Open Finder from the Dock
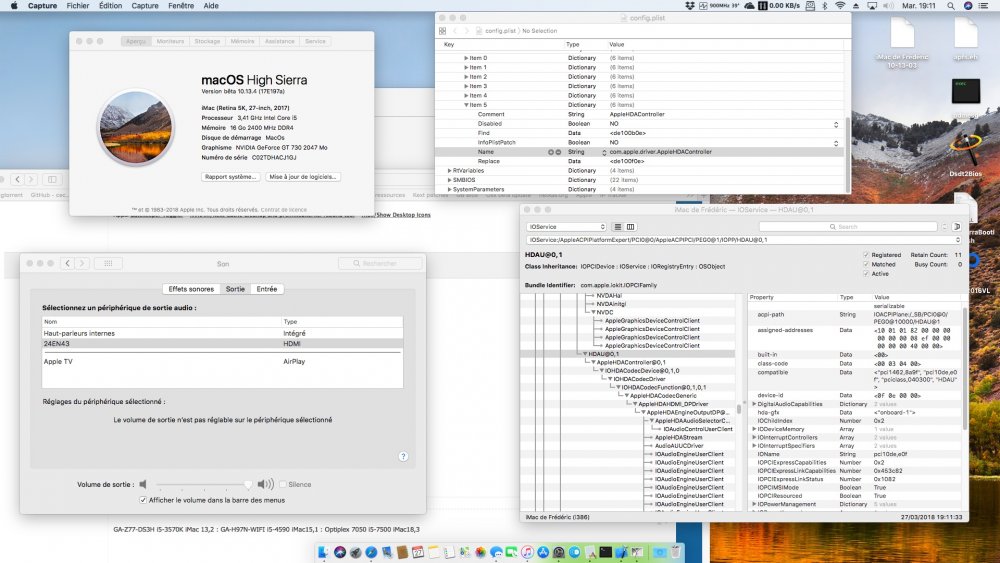Image resolution: width=1000 pixels, height=563 pixels. tap(323, 552)
